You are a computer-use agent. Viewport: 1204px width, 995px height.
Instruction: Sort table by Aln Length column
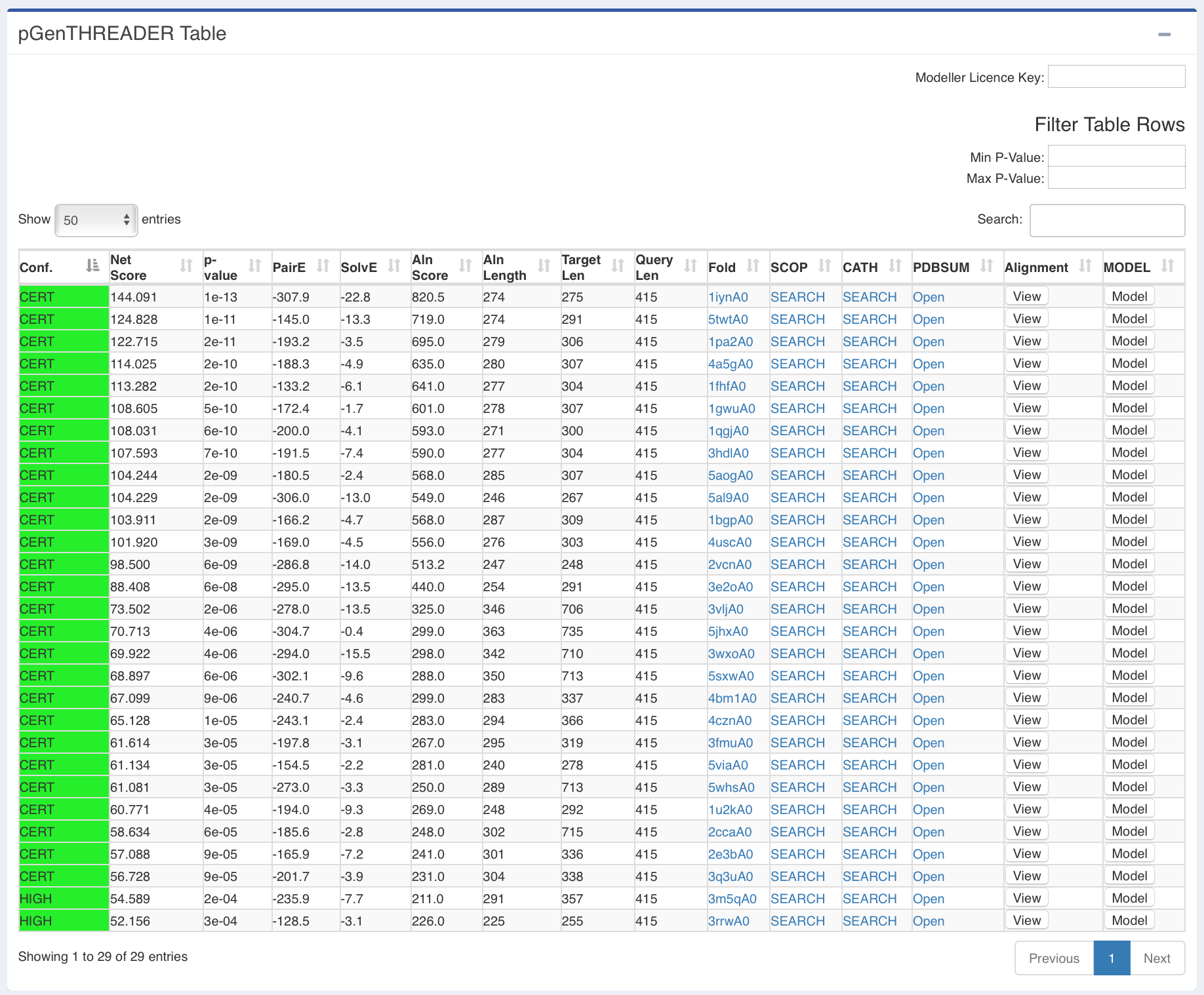coord(521,267)
